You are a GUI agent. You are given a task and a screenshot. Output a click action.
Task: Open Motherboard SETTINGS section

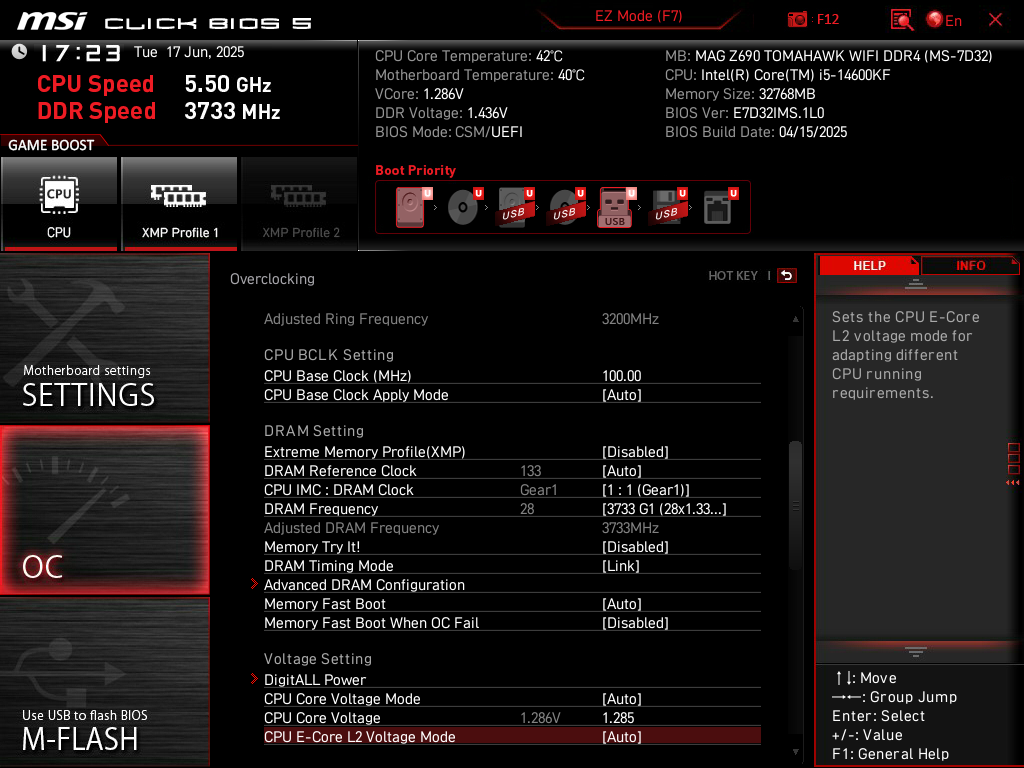coord(104,338)
